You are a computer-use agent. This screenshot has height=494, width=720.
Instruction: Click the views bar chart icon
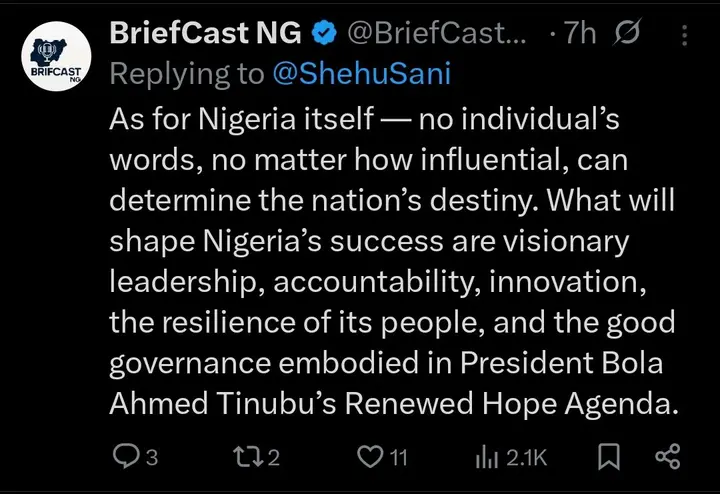487,457
